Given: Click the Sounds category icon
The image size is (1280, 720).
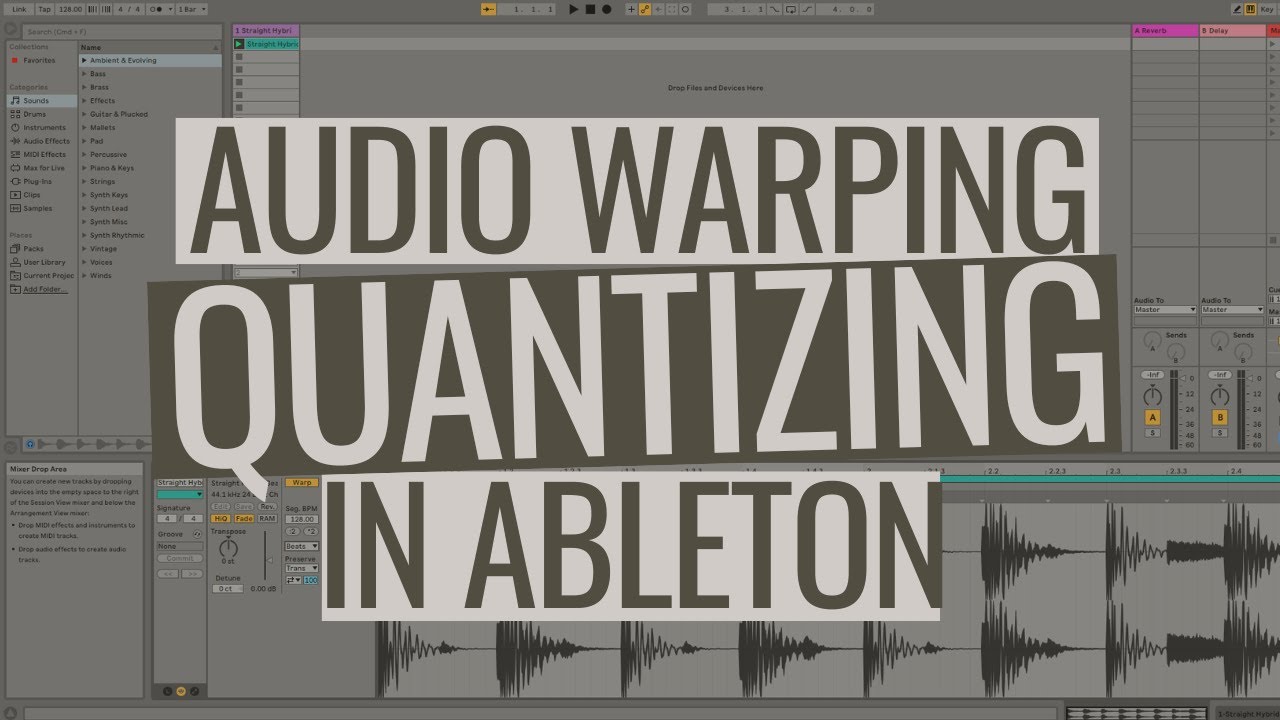Looking at the screenshot, I should point(15,101).
